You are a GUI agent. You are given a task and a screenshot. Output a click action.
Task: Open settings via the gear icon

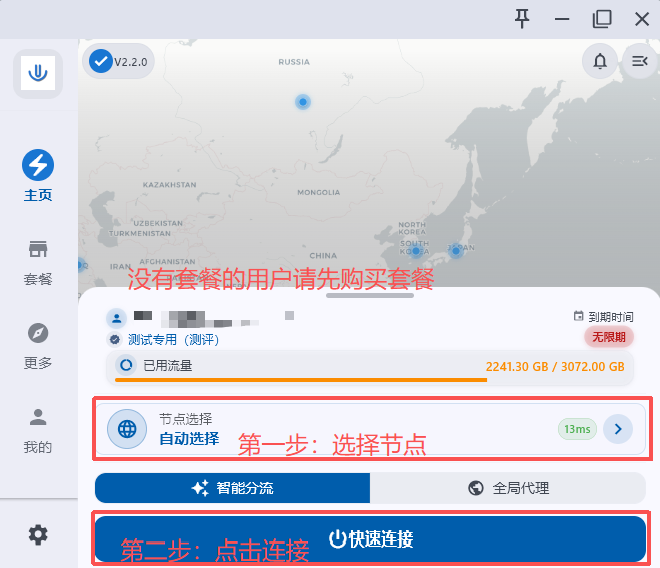click(x=38, y=535)
